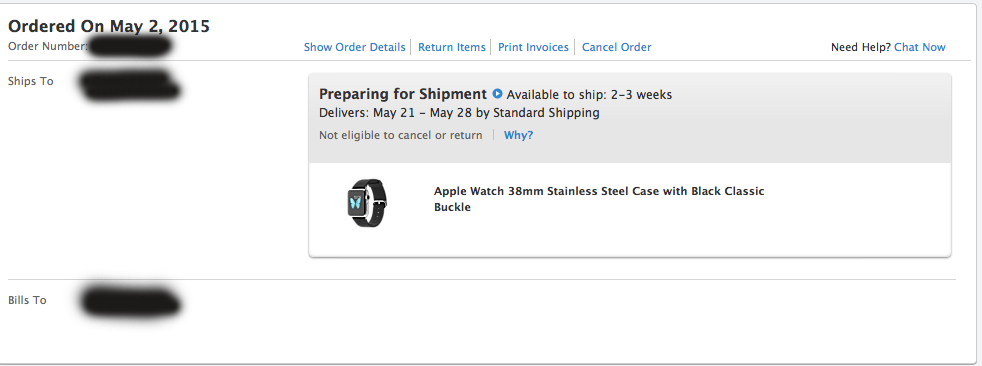Open the Show Order Details link
982x366 pixels.
354,47
